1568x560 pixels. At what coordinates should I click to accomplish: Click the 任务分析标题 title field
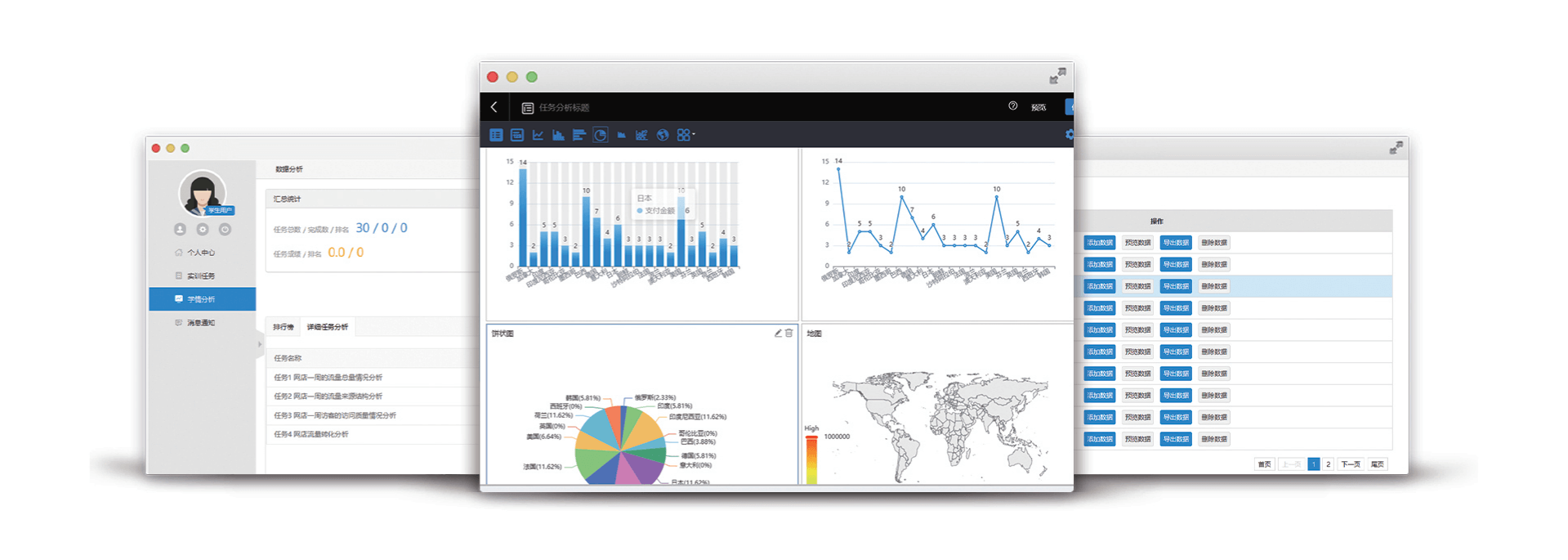[x=564, y=108]
